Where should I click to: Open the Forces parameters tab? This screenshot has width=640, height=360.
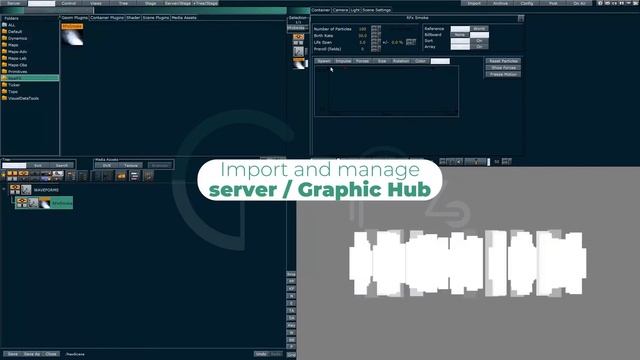pos(362,61)
